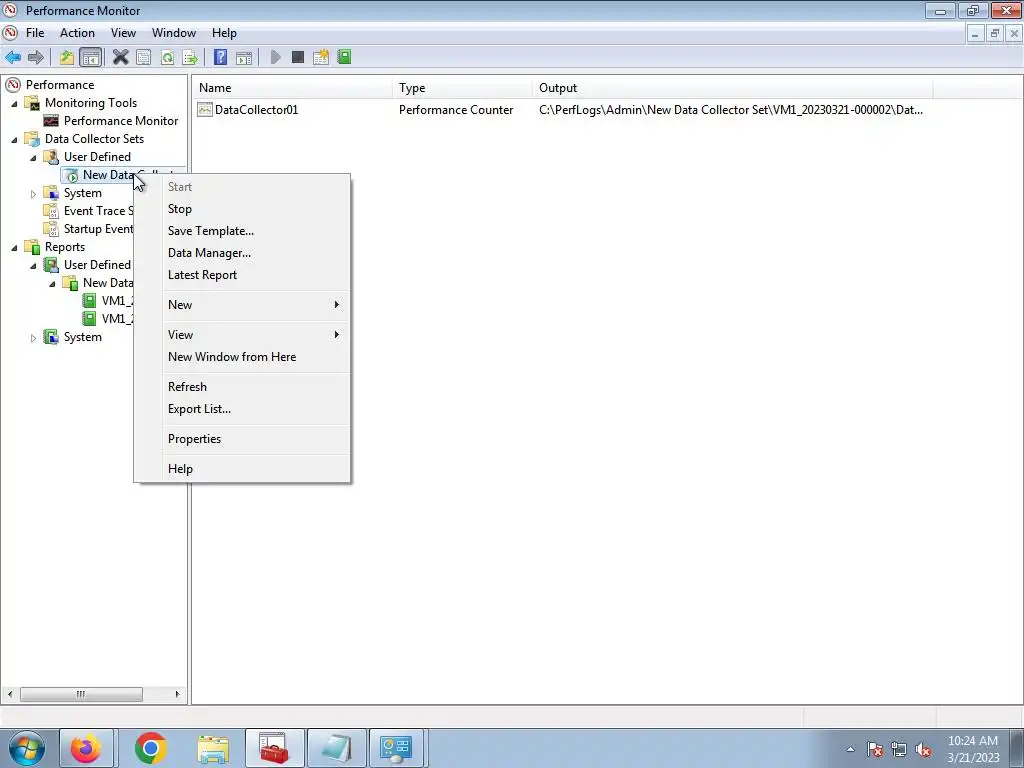This screenshot has height=768, width=1024.
Task: Click the Back arrow toolbar icon
Action: [13, 57]
